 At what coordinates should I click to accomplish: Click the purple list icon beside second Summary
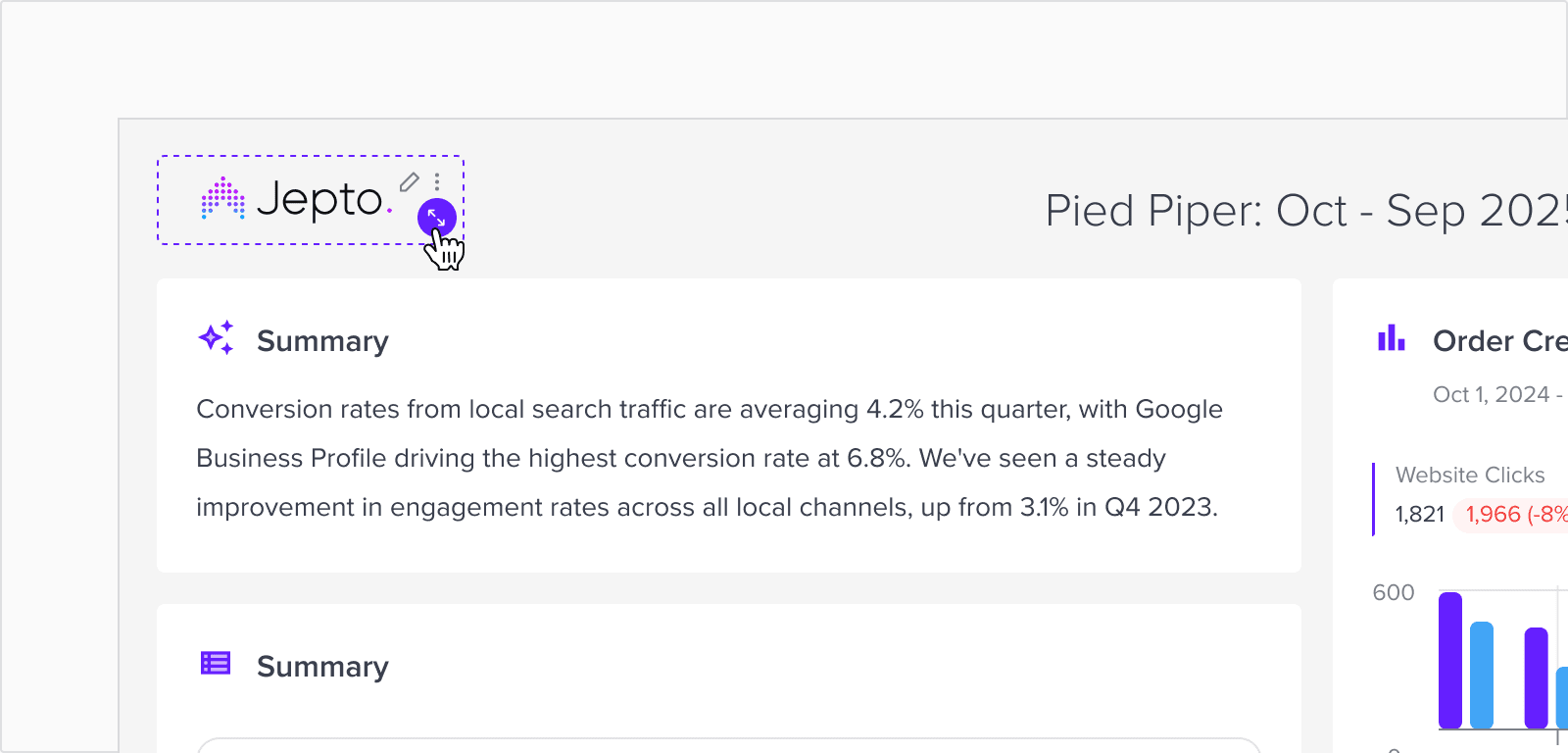pyautogui.click(x=216, y=664)
